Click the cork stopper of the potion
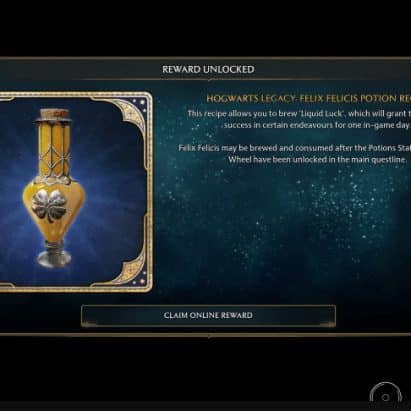411x411 pixels. point(55,114)
